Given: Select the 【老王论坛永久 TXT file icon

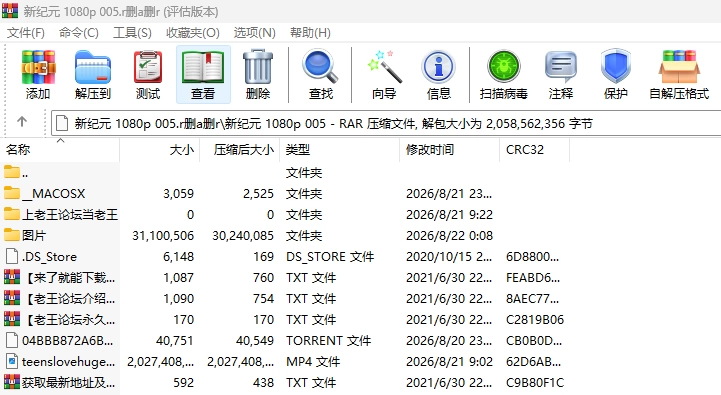Looking at the screenshot, I should (x=12, y=319).
